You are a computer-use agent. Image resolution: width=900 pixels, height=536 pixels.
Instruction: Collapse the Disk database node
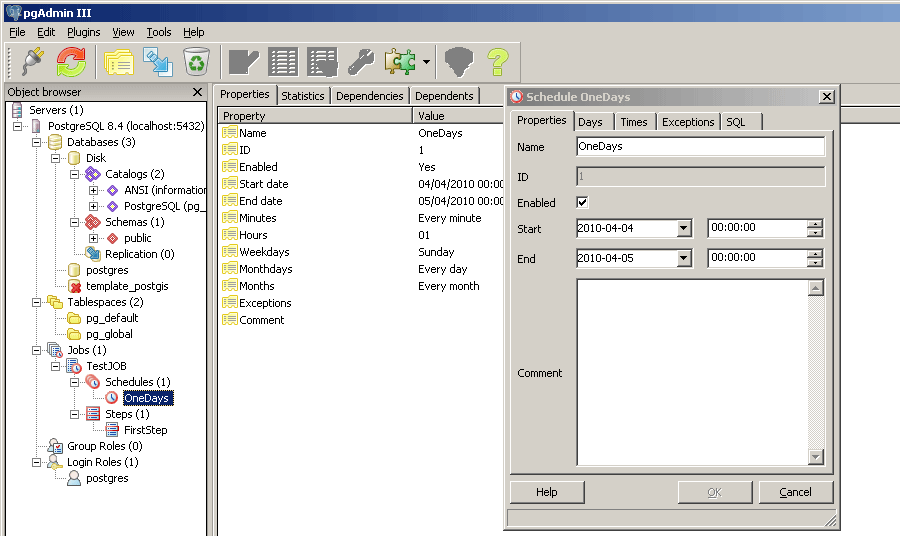[55, 158]
